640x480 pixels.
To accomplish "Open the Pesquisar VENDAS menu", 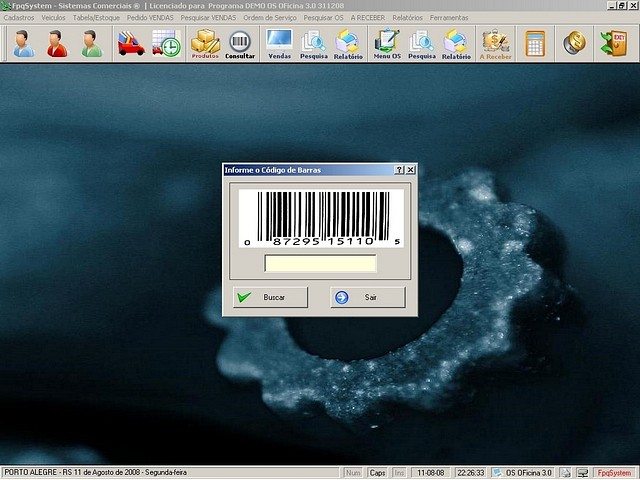I will (x=208, y=18).
